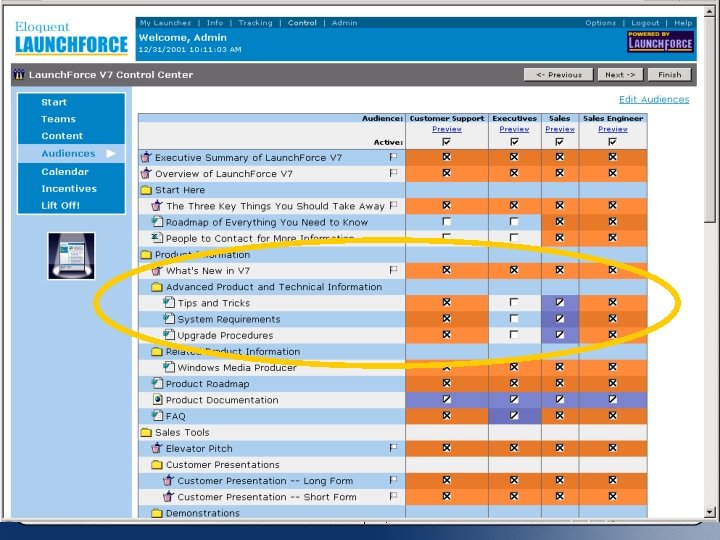Click People to Contact document icon

click(157, 238)
